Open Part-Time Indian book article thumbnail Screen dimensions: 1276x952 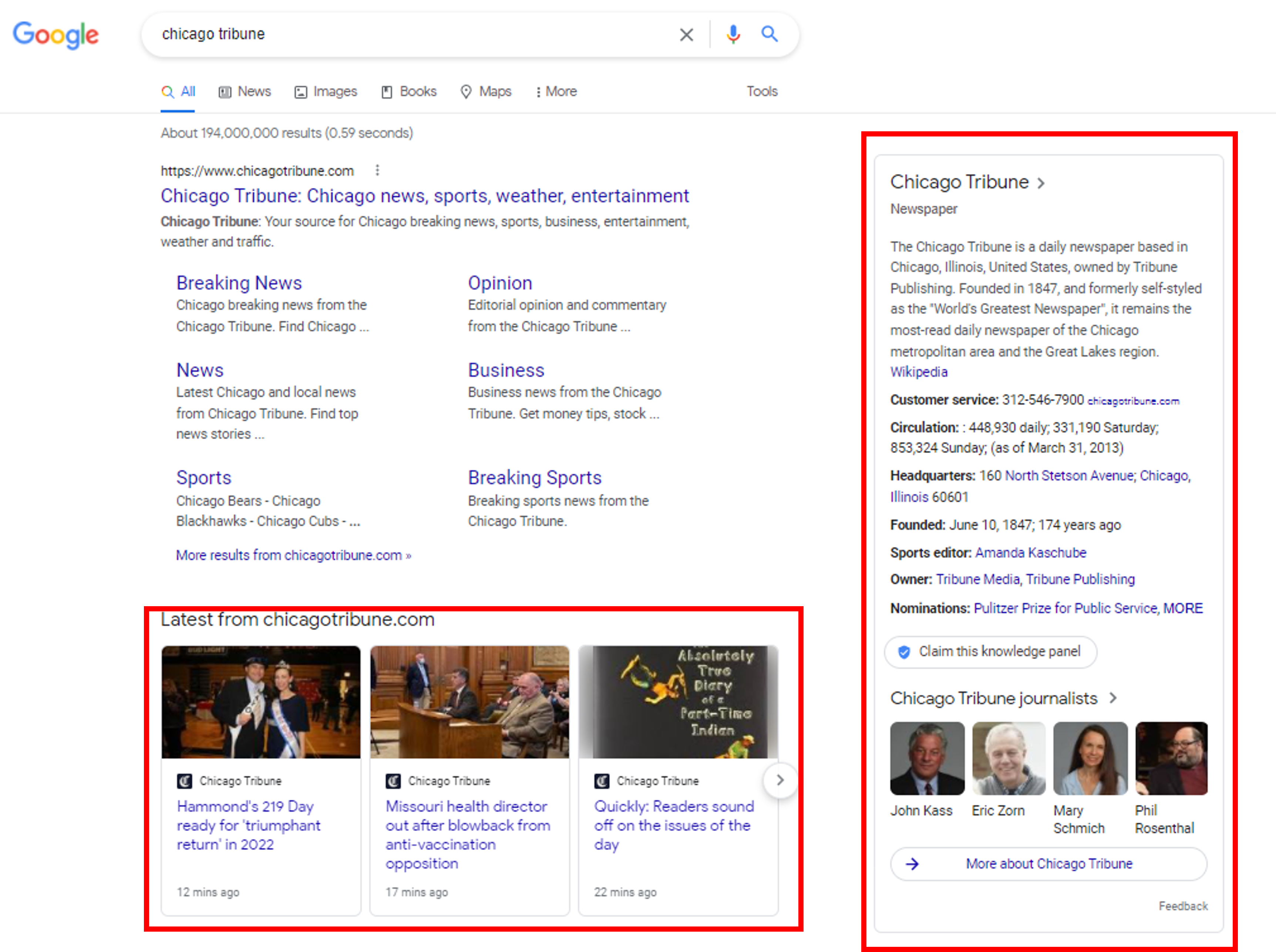coord(679,702)
